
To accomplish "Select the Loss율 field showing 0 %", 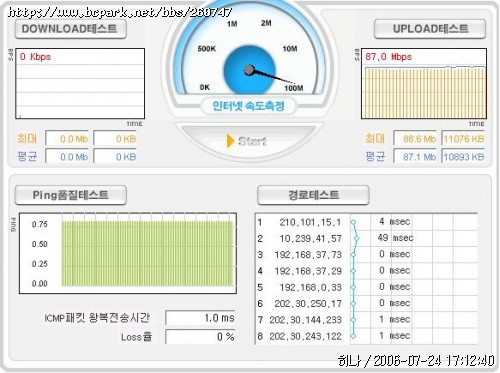I will [200, 336].
